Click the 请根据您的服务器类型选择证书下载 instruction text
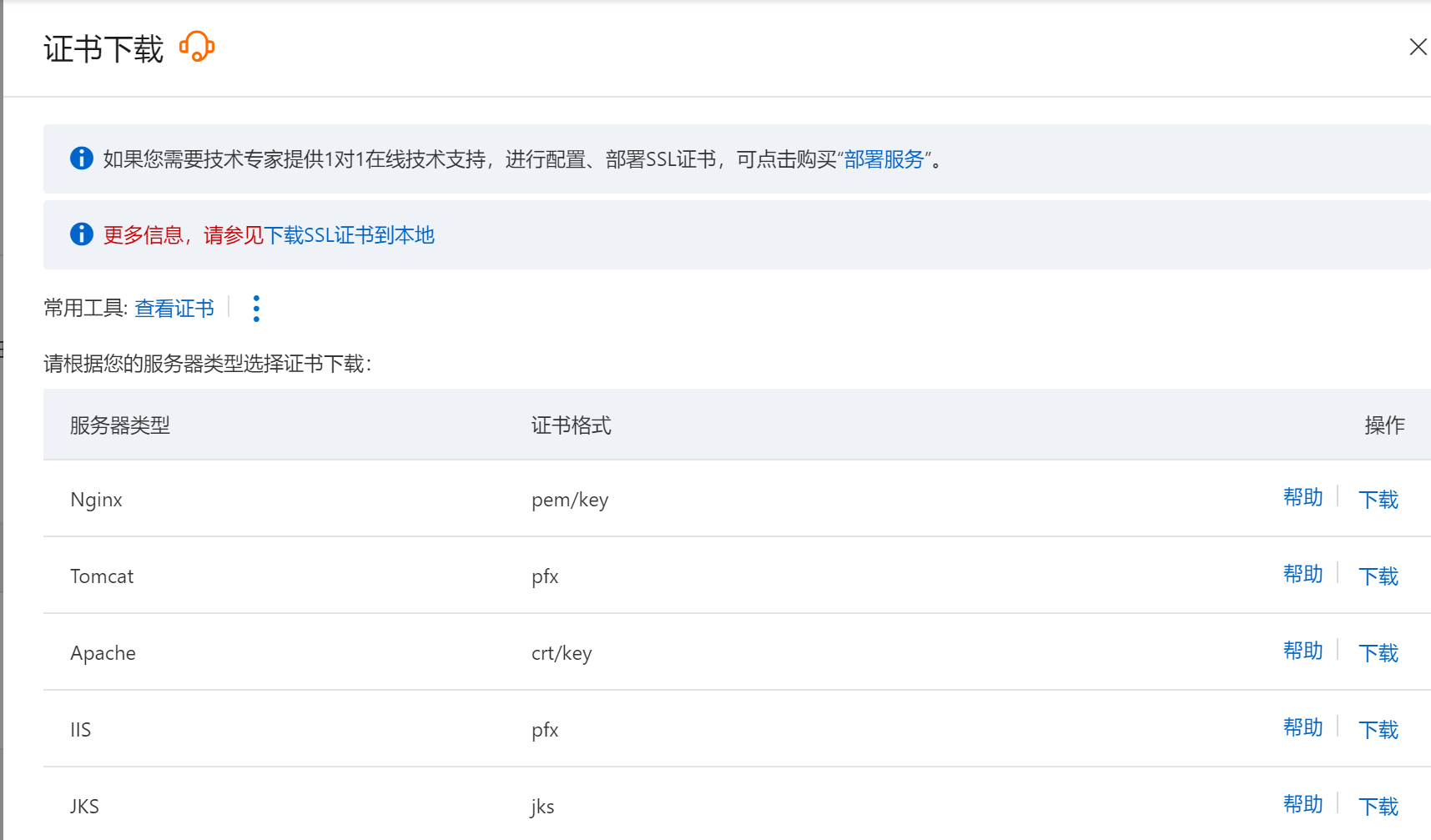This screenshot has height=840, width=1431. (208, 364)
